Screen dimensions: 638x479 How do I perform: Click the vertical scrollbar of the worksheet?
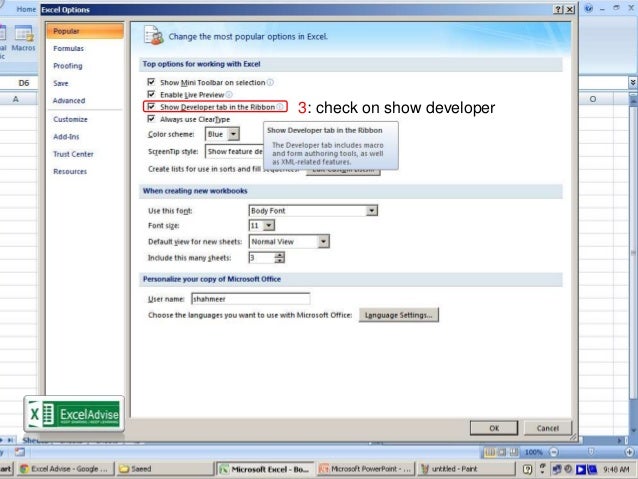coord(633,265)
